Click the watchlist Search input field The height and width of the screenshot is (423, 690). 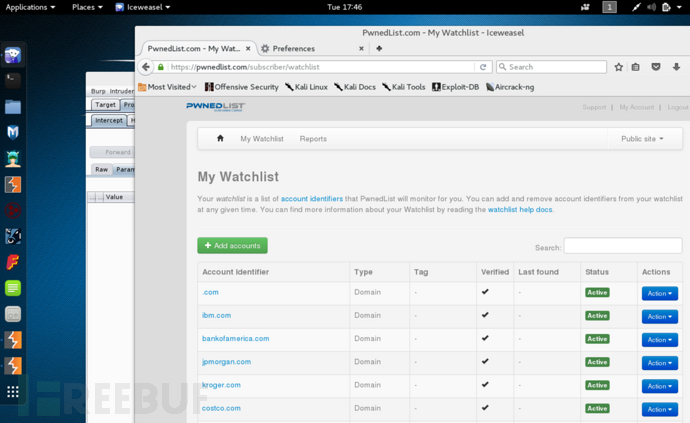point(623,246)
